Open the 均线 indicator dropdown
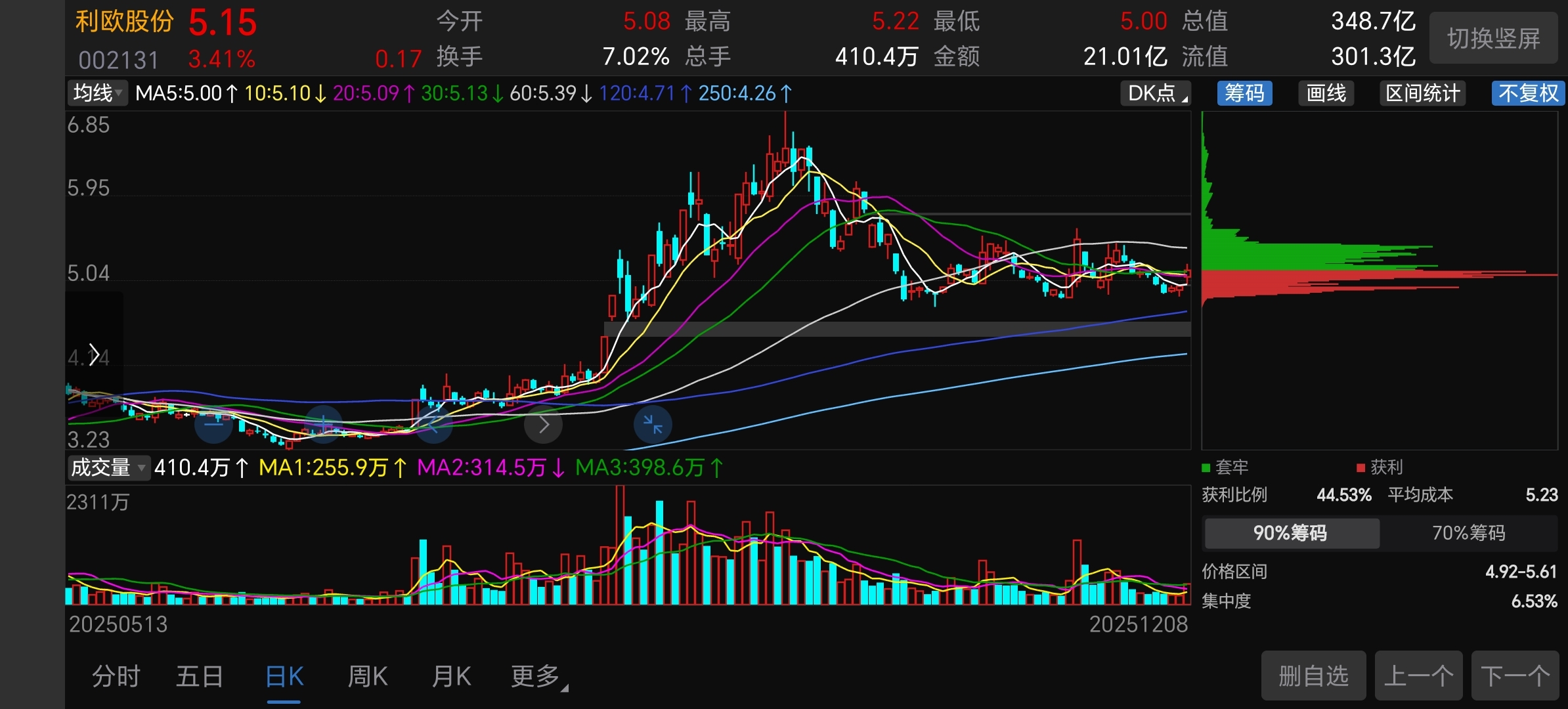Viewport: 1568px width, 709px height. click(97, 93)
